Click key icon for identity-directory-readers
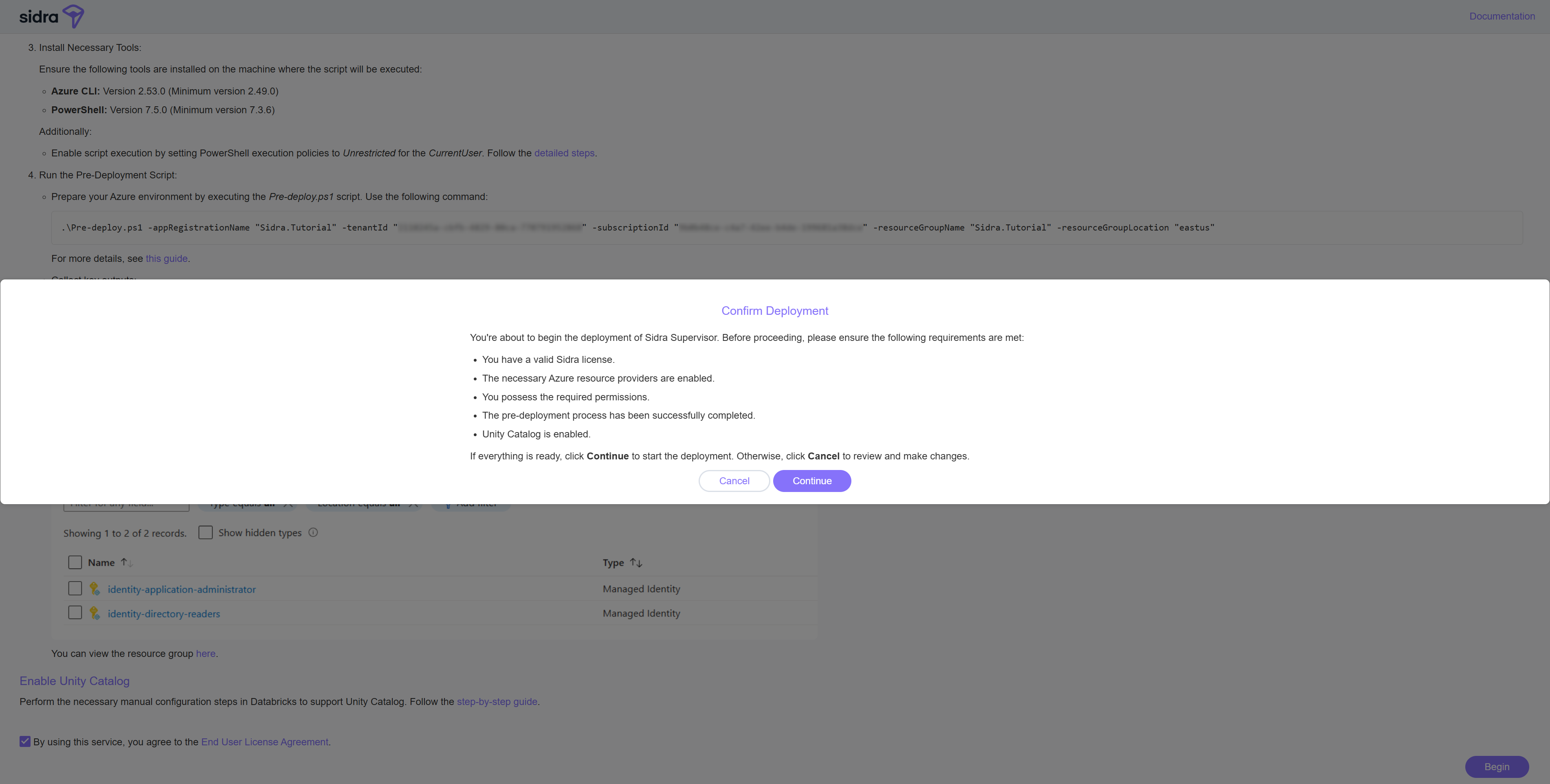 pyautogui.click(x=95, y=613)
